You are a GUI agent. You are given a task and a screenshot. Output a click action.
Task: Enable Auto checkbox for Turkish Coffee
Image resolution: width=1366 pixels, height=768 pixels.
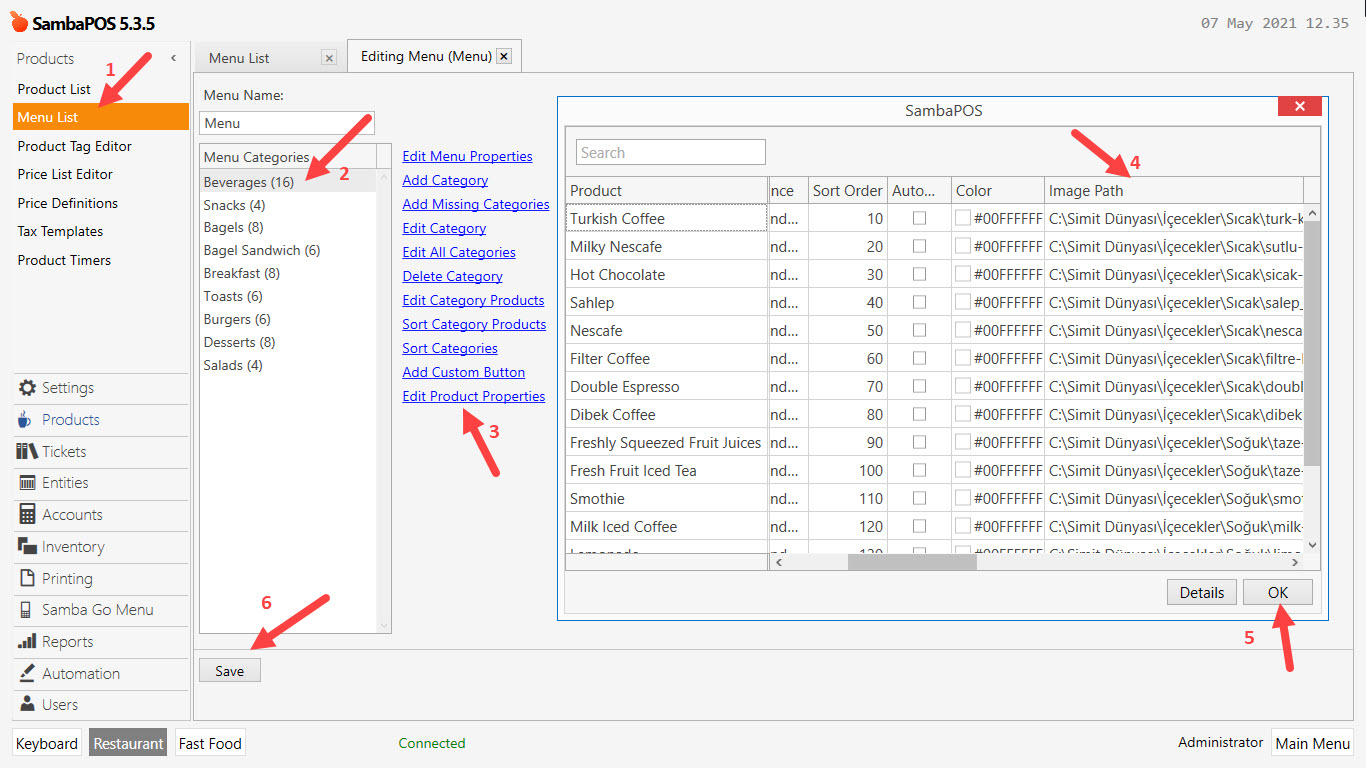coord(919,218)
